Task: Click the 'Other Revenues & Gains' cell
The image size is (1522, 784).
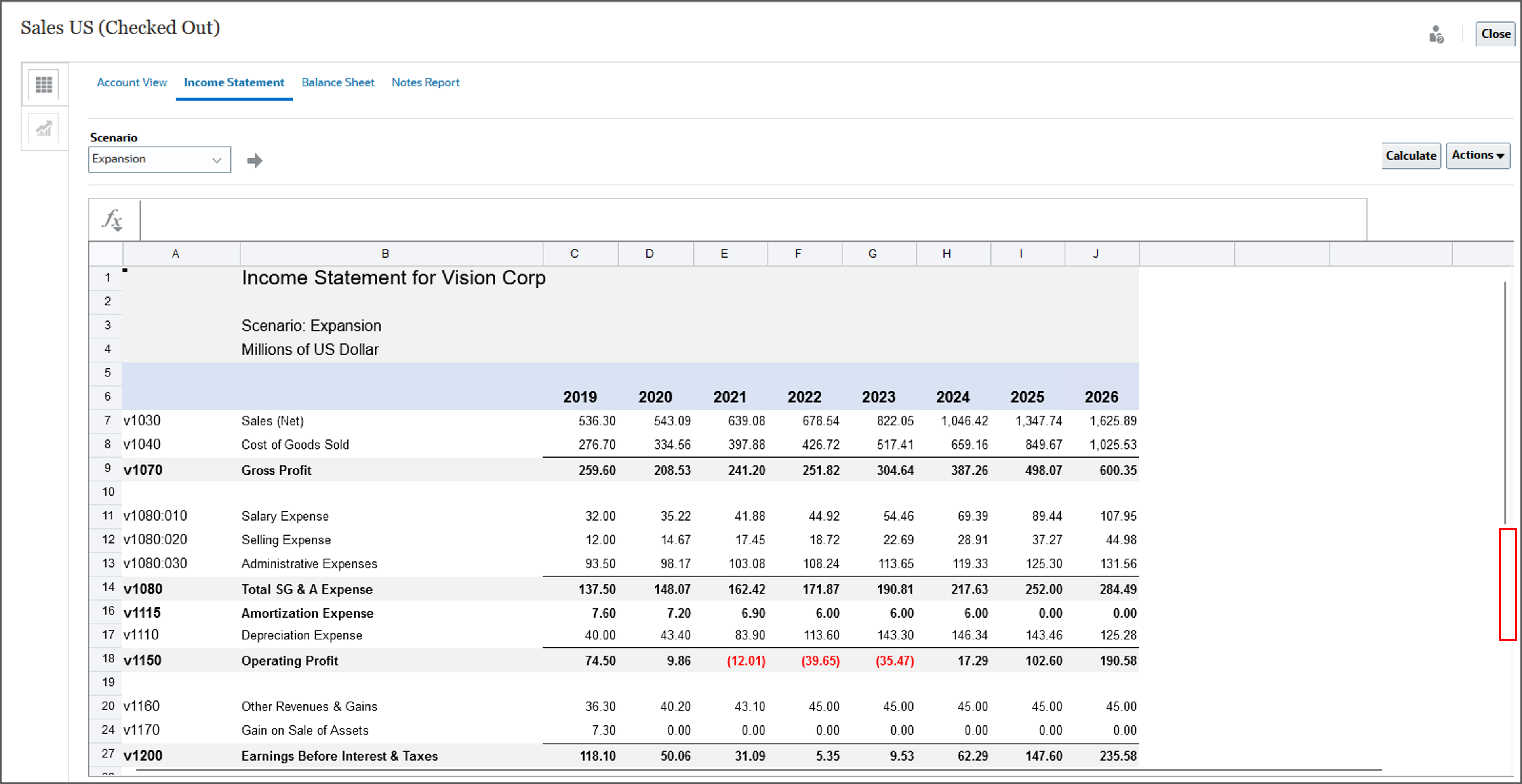Action: coord(309,706)
